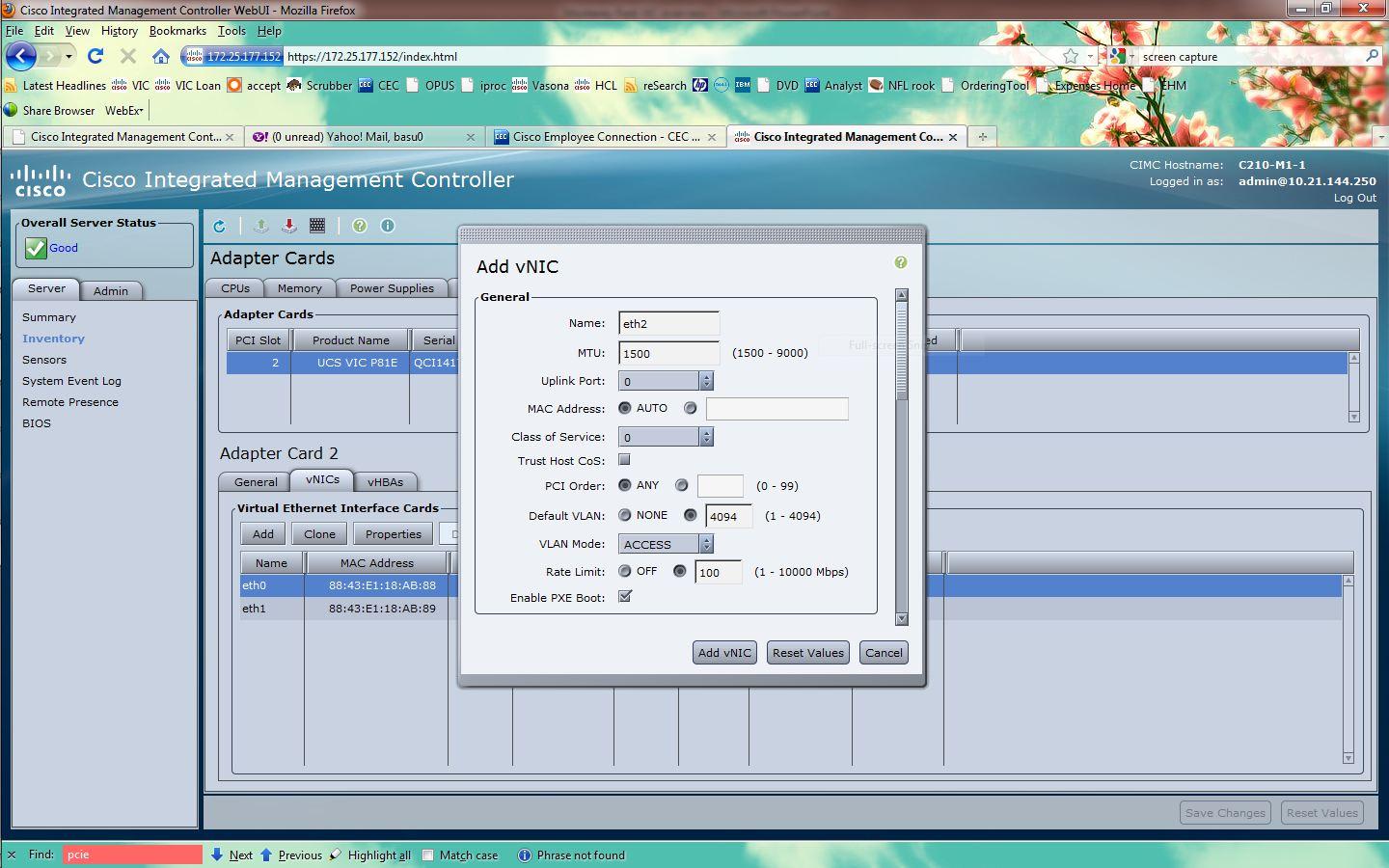Viewport: 1389px width, 868px height.
Task: Open the list all tabs dropdown
Action: 1379,137
